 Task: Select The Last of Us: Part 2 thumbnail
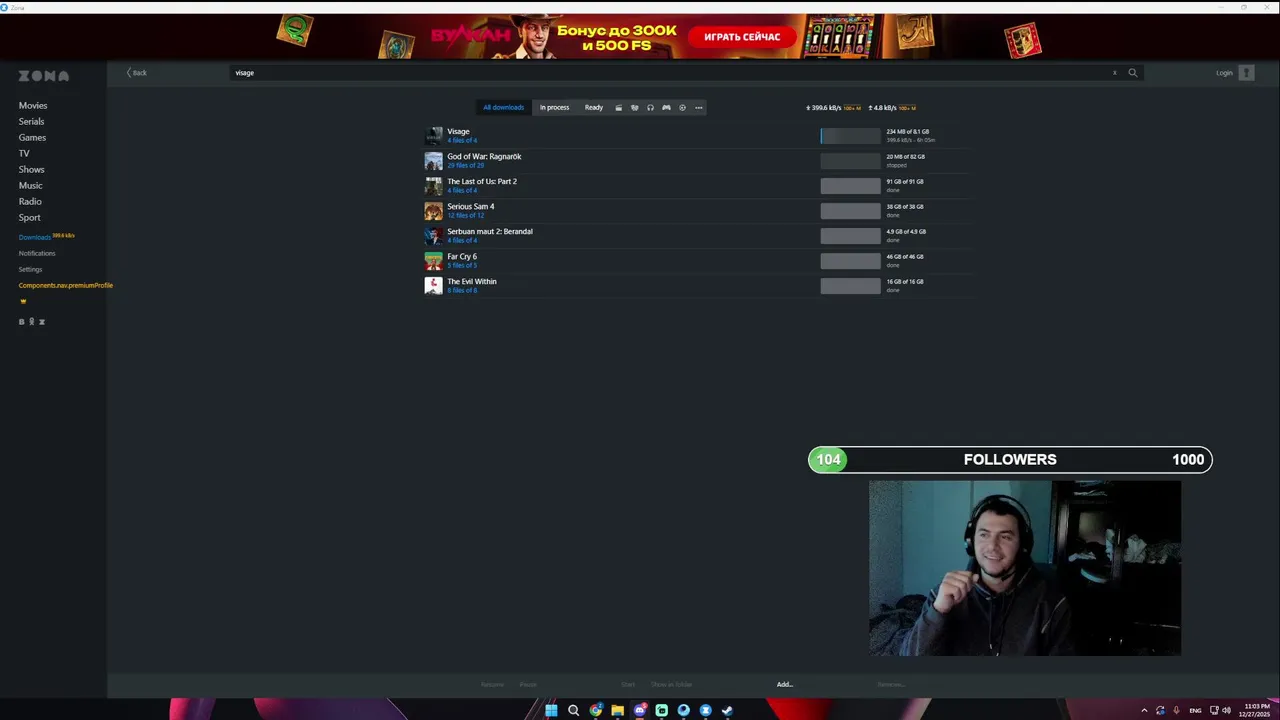pos(433,186)
